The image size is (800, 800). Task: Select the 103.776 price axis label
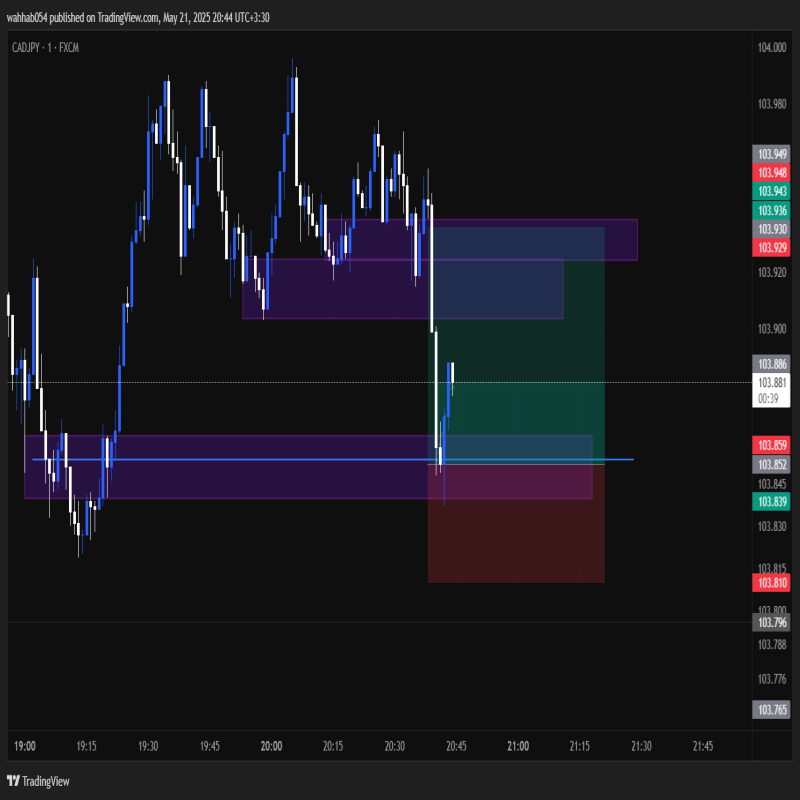tap(771, 679)
